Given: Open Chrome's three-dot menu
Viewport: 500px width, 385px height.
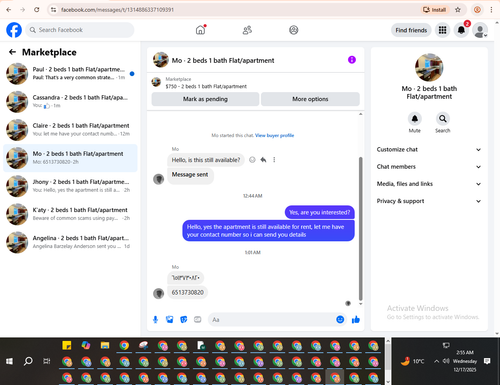Looking at the screenshot, I should 491,10.
